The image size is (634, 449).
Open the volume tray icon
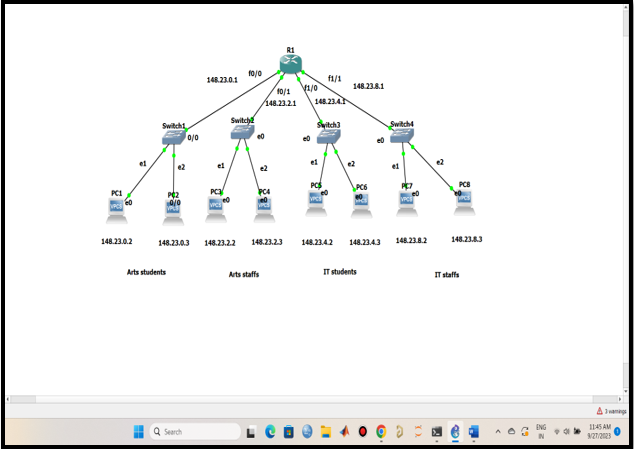pos(566,432)
